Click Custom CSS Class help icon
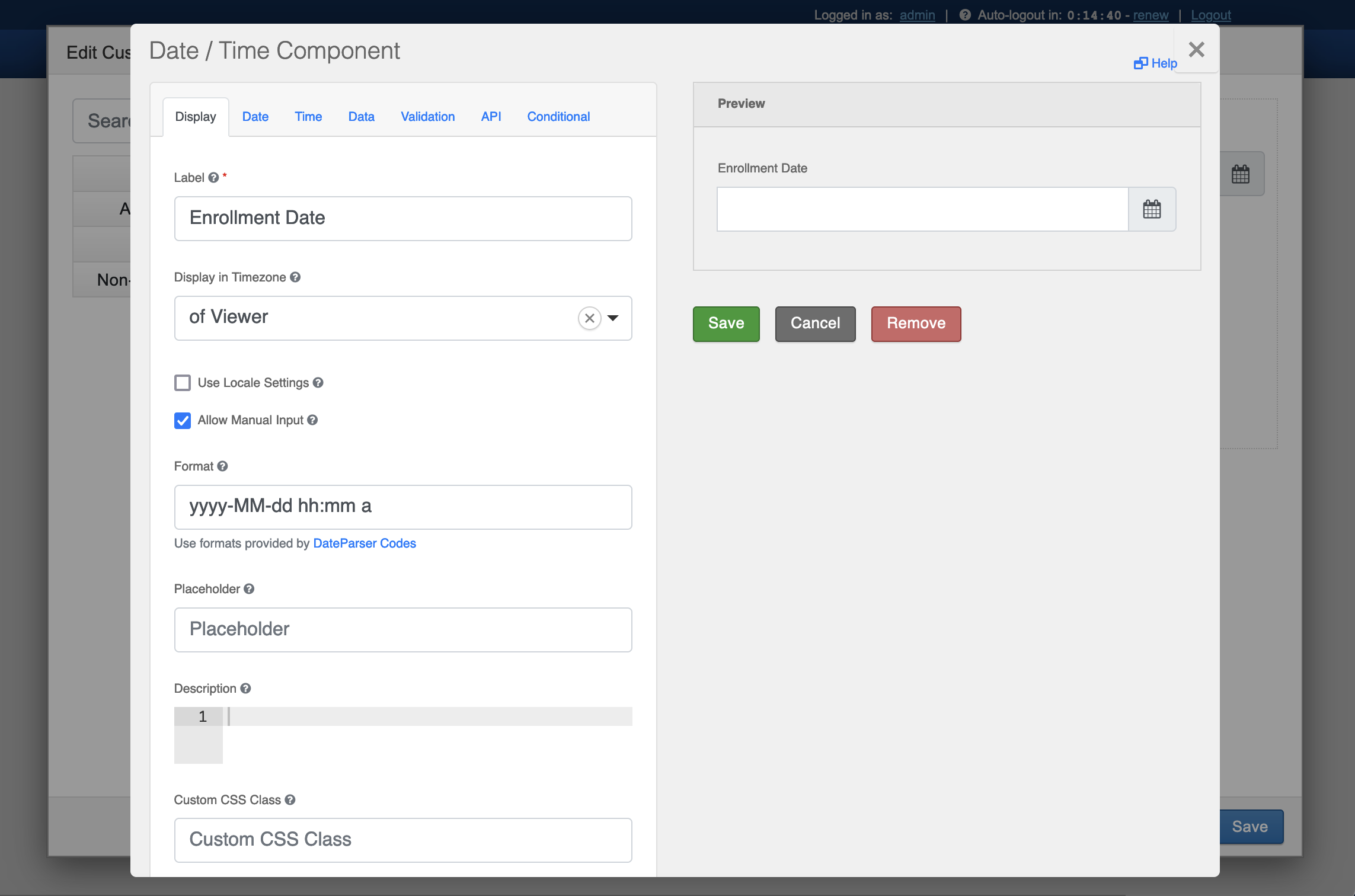The image size is (1355, 896). point(290,800)
